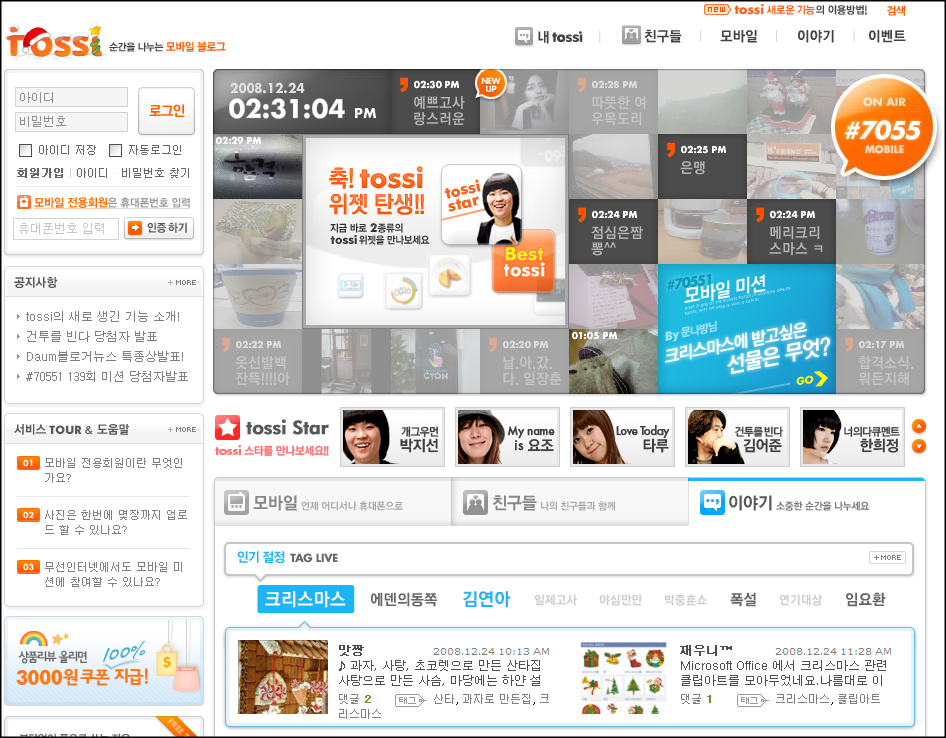The width and height of the screenshot is (946, 738).
Task: Switch to the 이야기 content tab
Action: point(806,501)
